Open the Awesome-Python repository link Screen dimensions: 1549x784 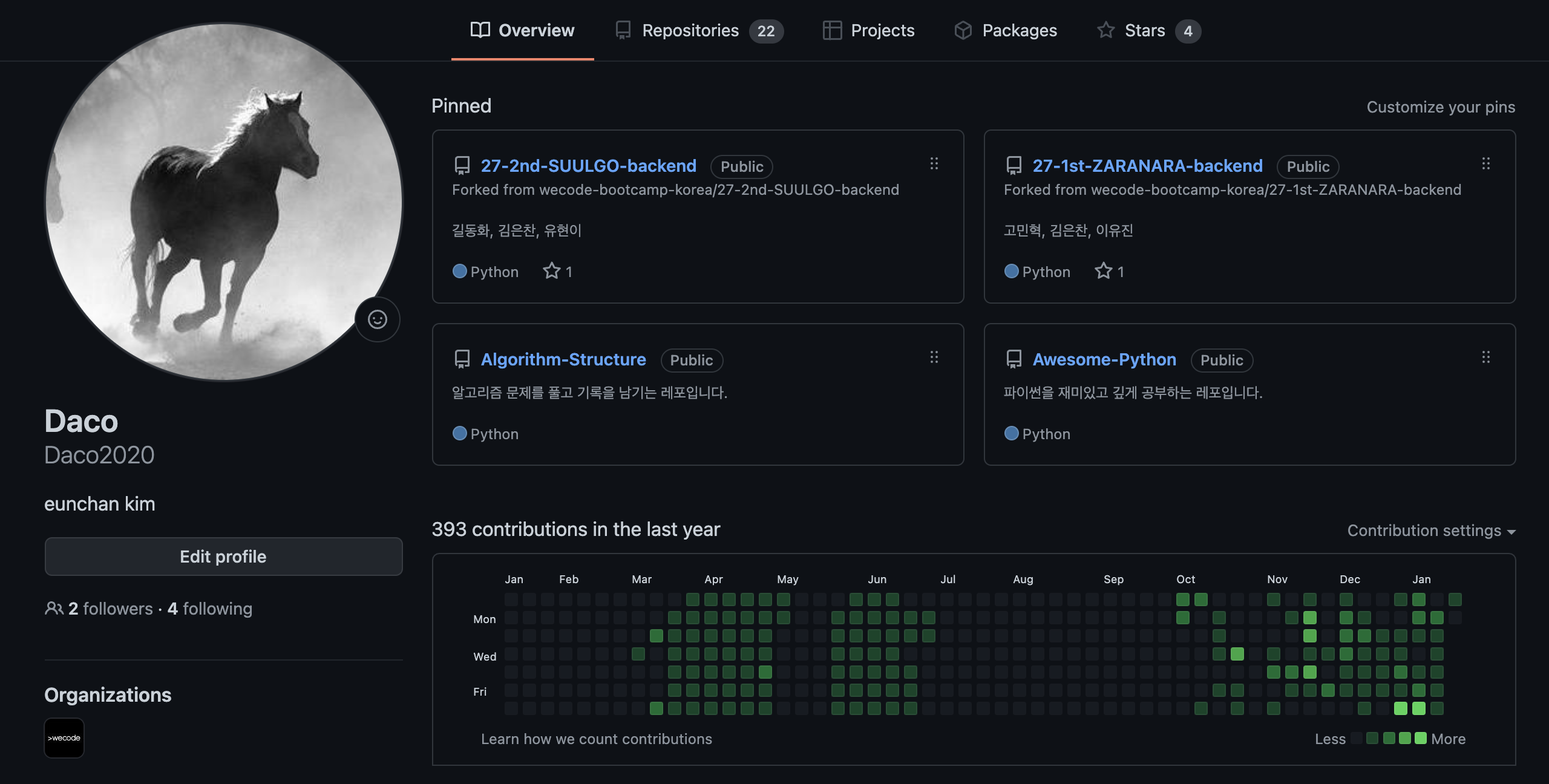tap(1104, 359)
